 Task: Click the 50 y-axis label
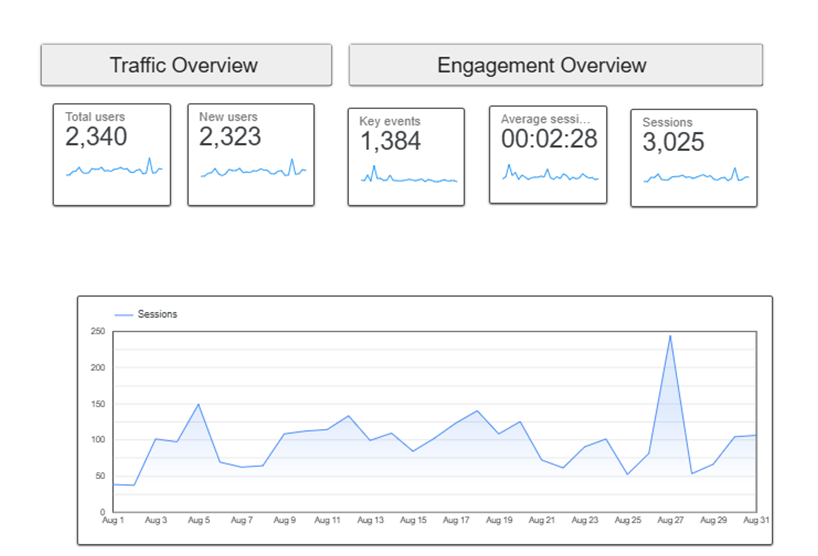pyautogui.click(x=100, y=476)
